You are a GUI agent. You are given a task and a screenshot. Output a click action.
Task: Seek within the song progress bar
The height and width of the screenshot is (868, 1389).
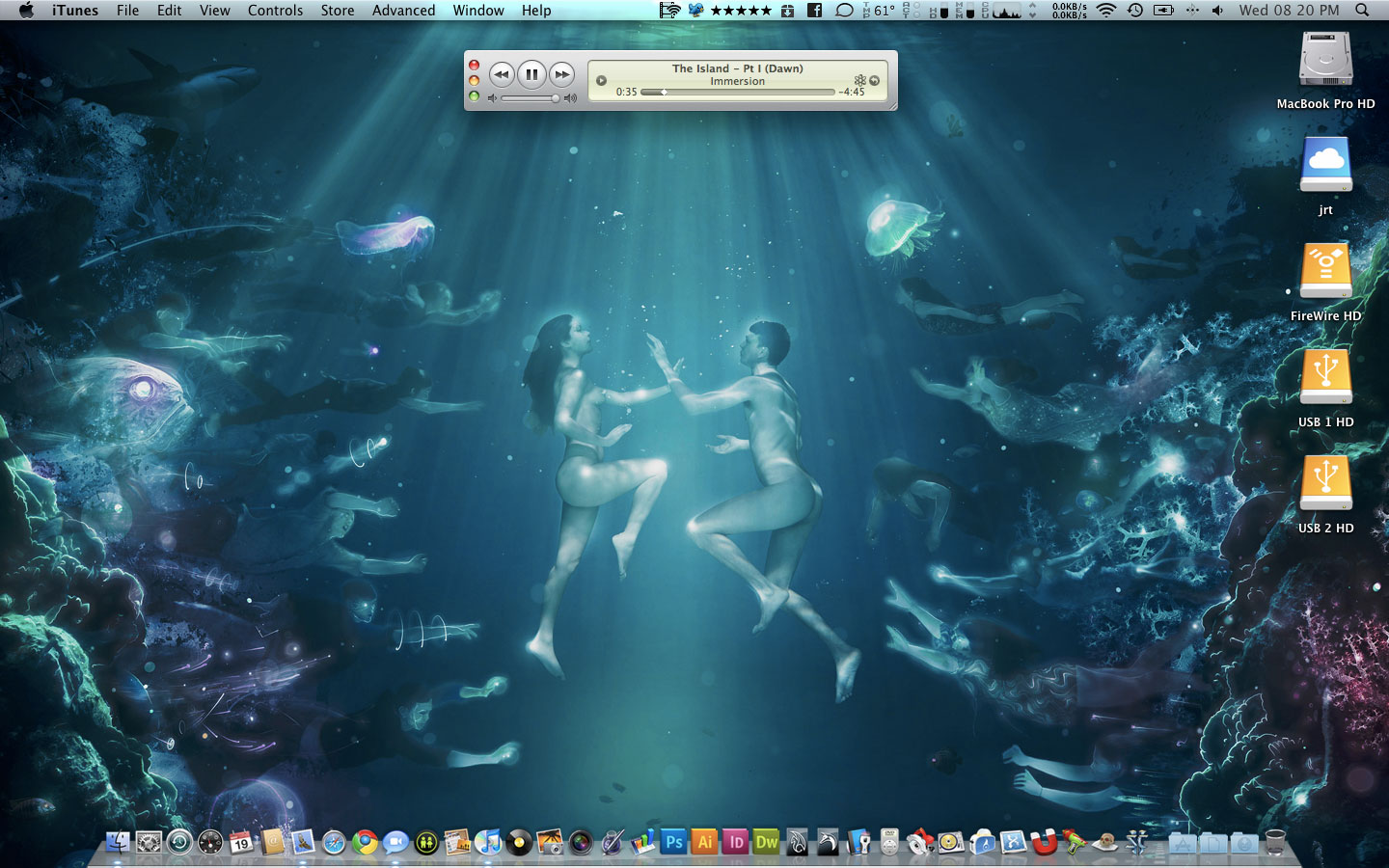pos(737,93)
